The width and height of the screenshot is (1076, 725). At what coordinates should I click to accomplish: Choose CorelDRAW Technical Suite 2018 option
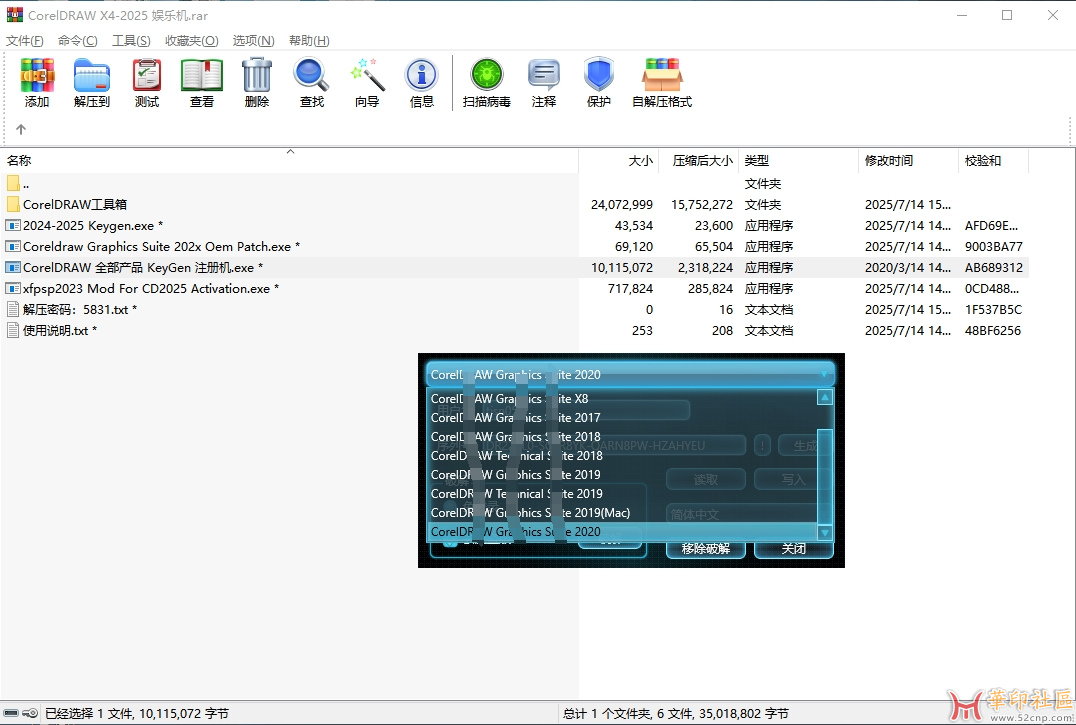pyautogui.click(x=621, y=455)
